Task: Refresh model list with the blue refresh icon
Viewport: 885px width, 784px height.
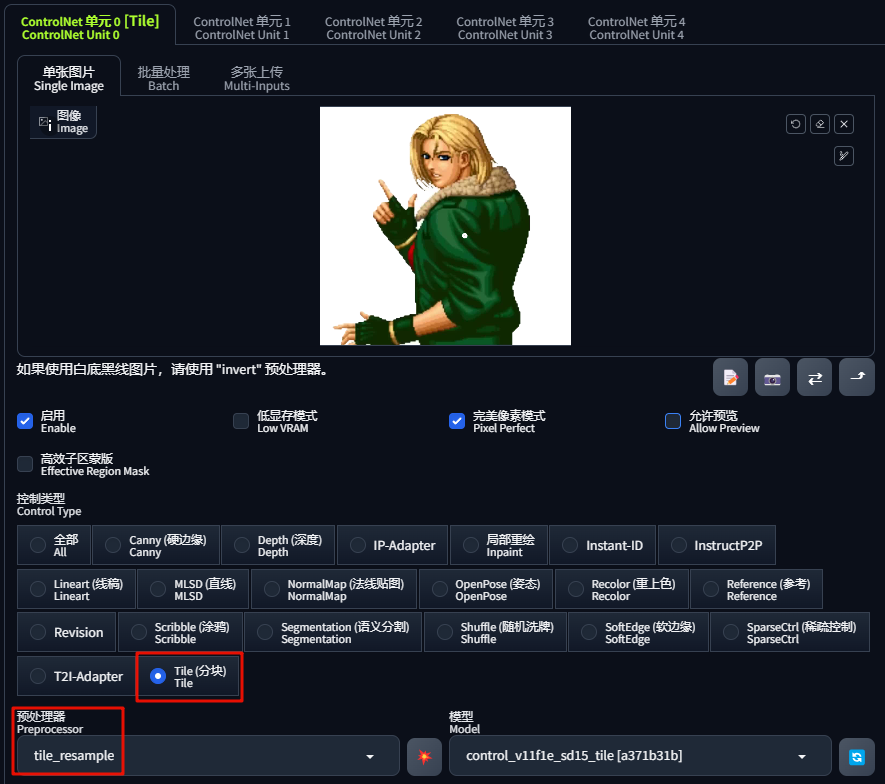Action: coord(857,756)
